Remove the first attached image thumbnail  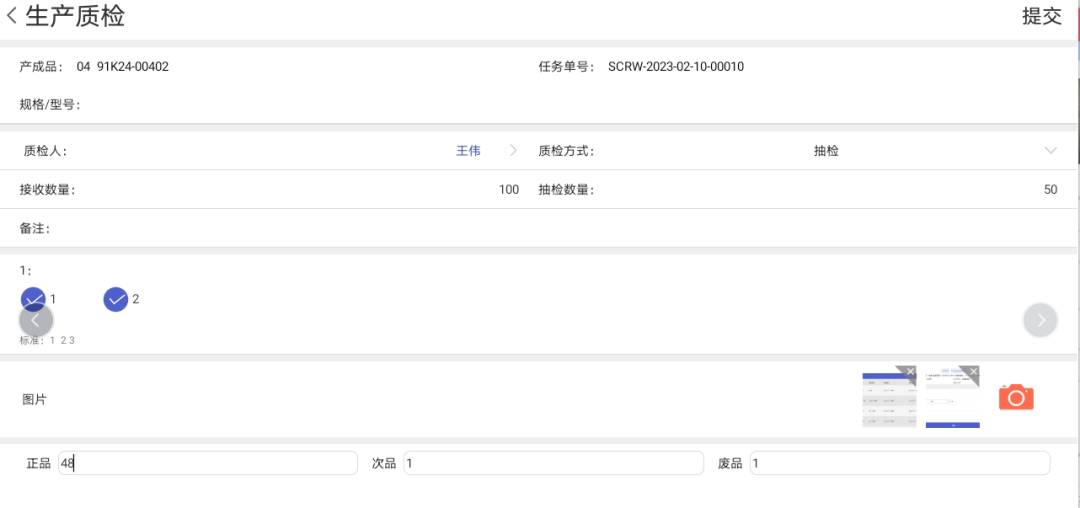click(910, 372)
